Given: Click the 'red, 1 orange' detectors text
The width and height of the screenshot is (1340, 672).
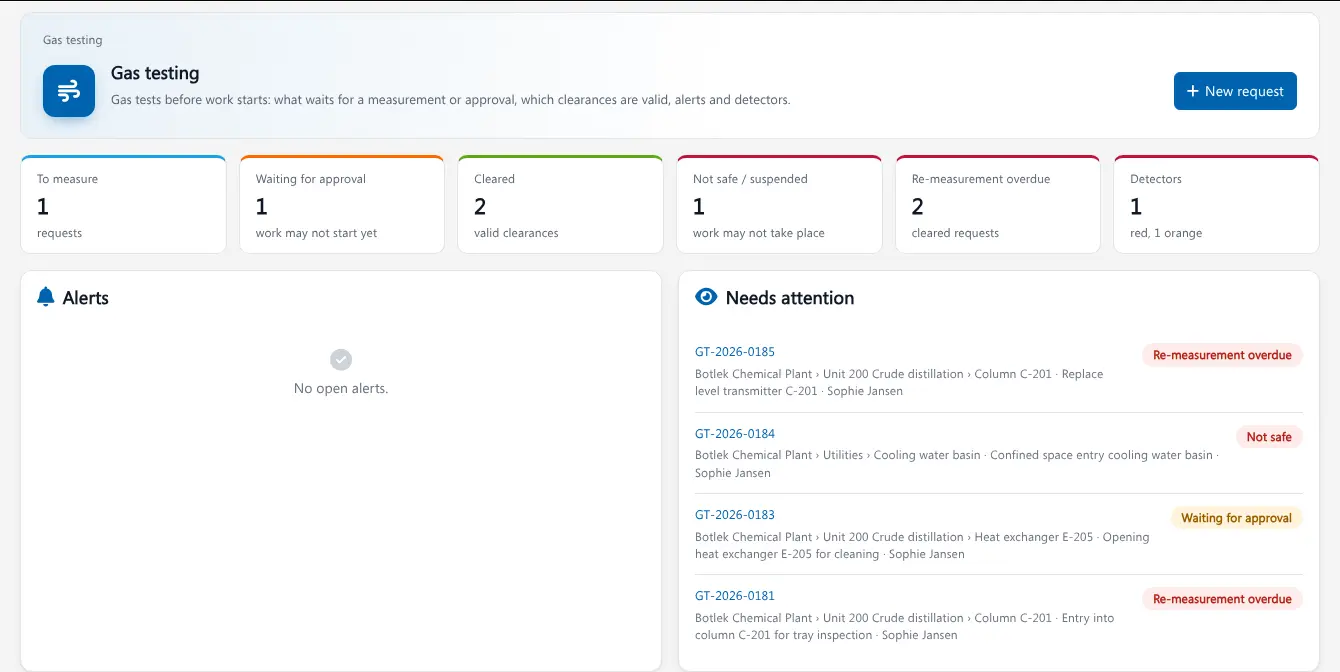Looking at the screenshot, I should tap(1166, 233).
